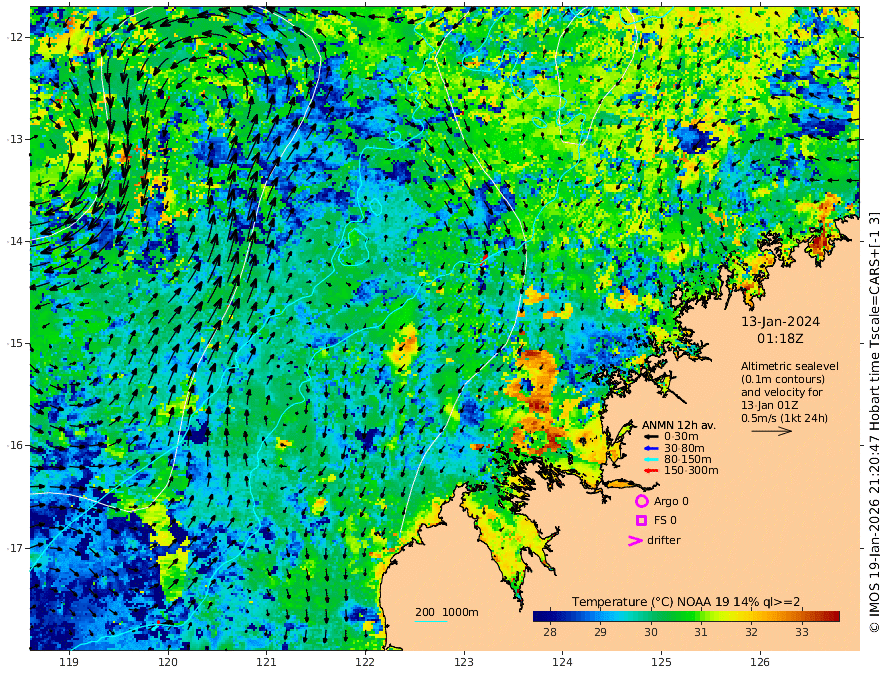Click the 'Argo 0' label

(671, 501)
